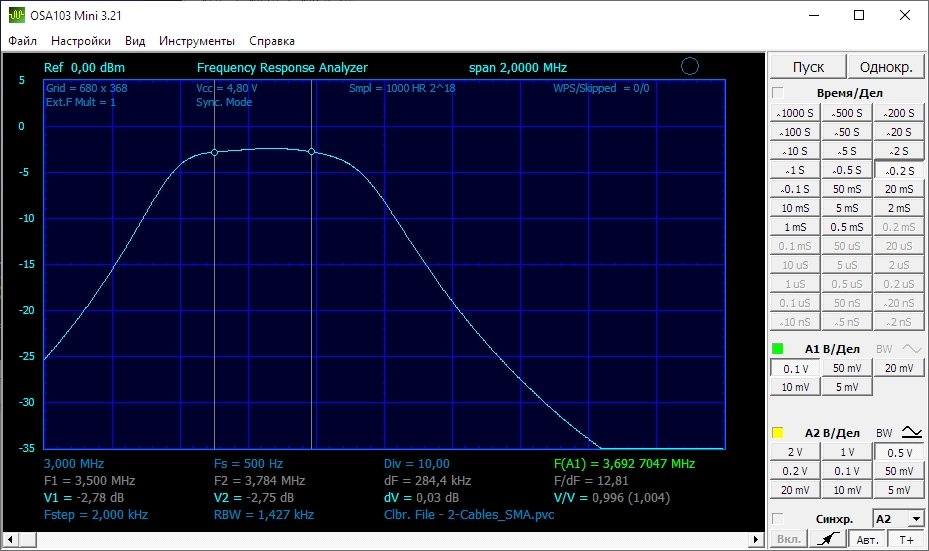Click the left marker point on the curve
Image resolution: width=929 pixels, height=551 pixels.
214,153
